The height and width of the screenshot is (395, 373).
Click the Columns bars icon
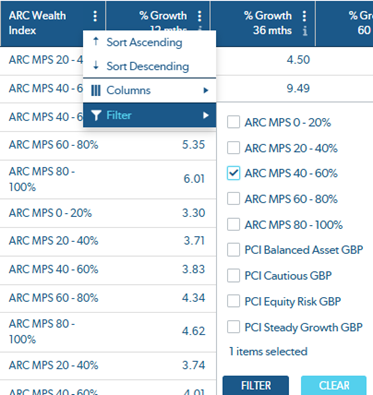point(96,90)
